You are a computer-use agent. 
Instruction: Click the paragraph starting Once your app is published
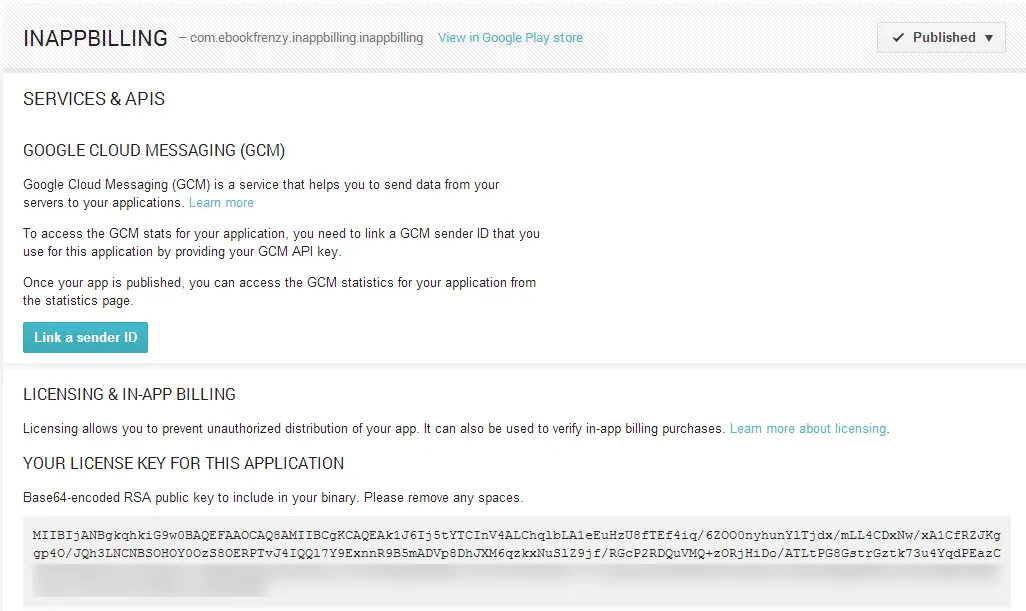click(279, 291)
